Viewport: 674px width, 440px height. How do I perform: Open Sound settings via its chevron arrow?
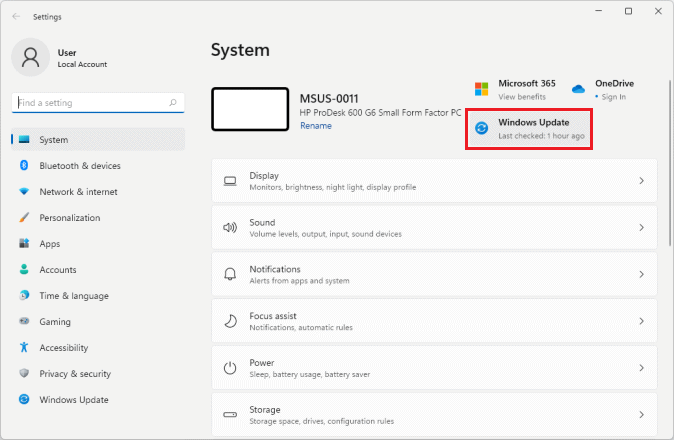pyautogui.click(x=641, y=228)
